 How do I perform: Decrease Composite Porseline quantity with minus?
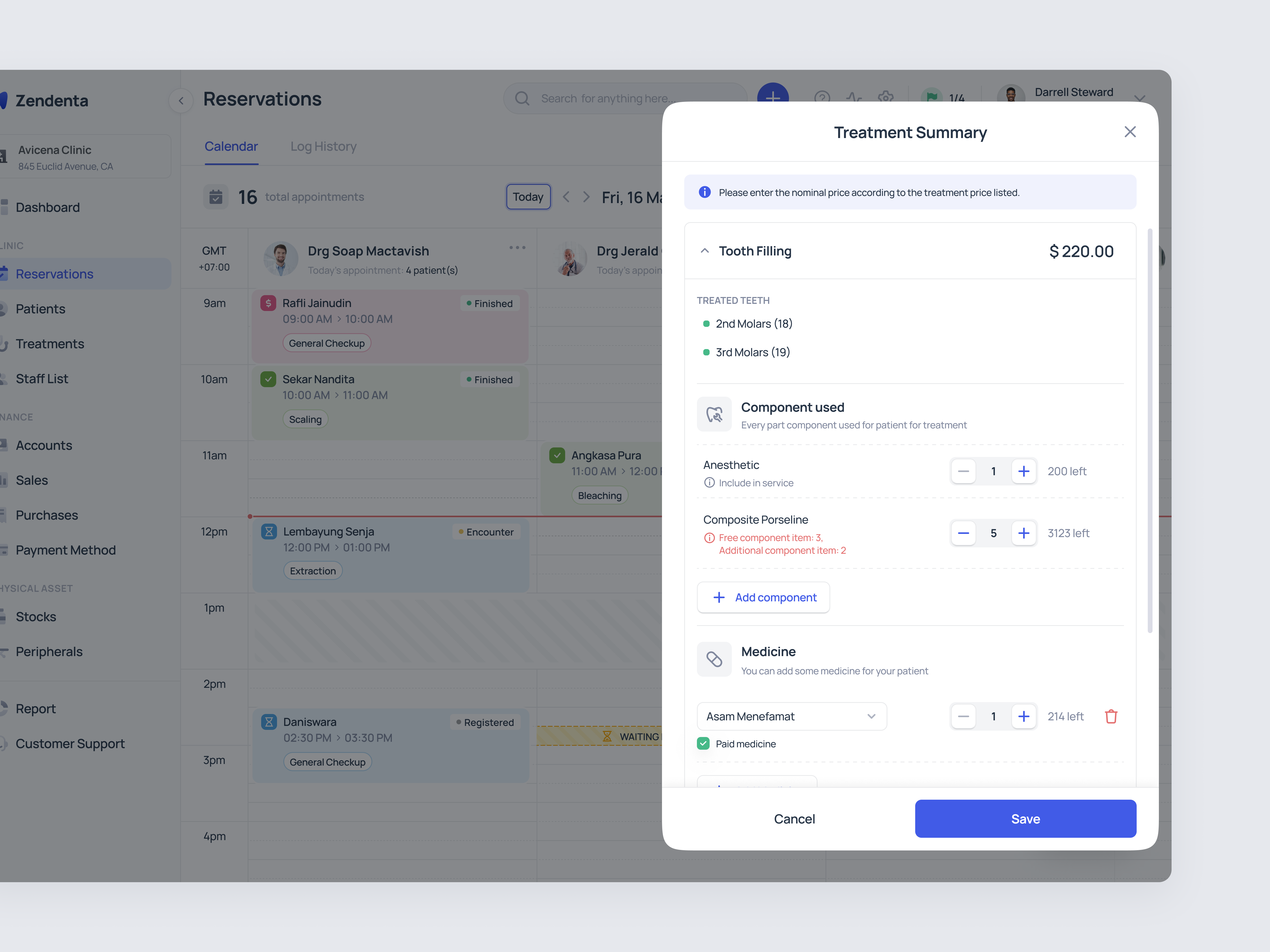tap(963, 533)
